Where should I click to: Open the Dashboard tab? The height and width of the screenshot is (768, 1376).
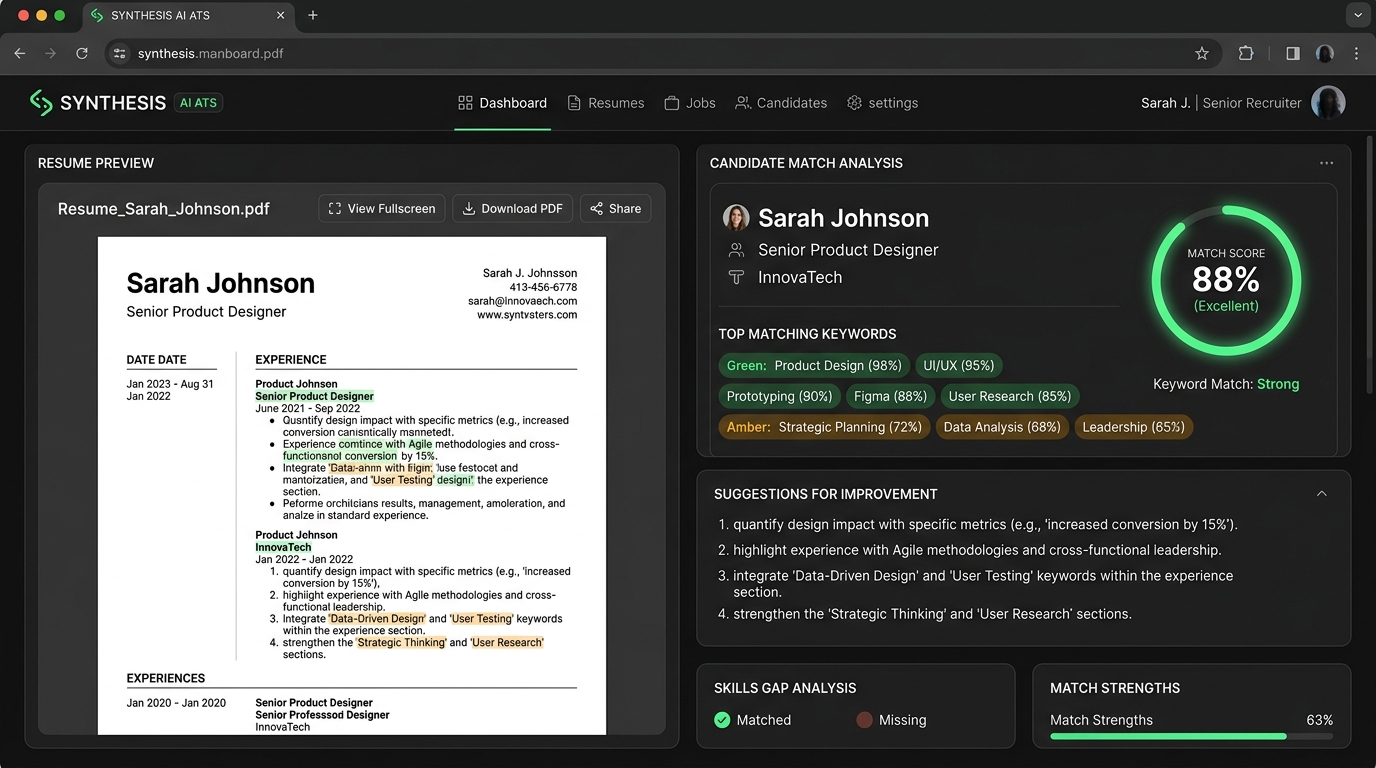(502, 103)
